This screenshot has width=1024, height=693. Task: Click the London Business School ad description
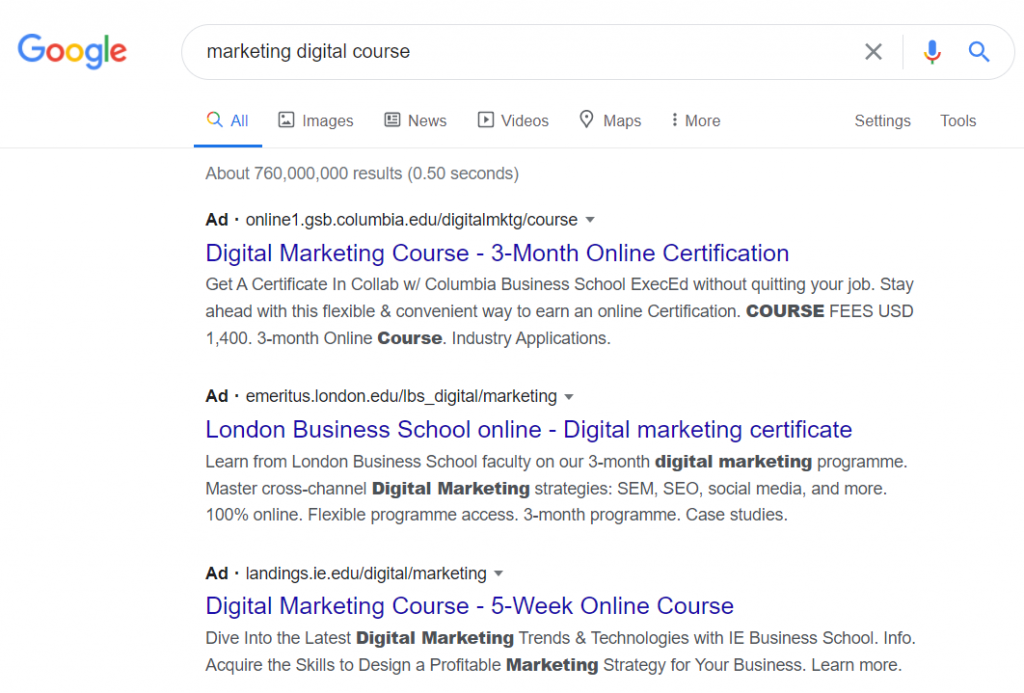pos(556,488)
